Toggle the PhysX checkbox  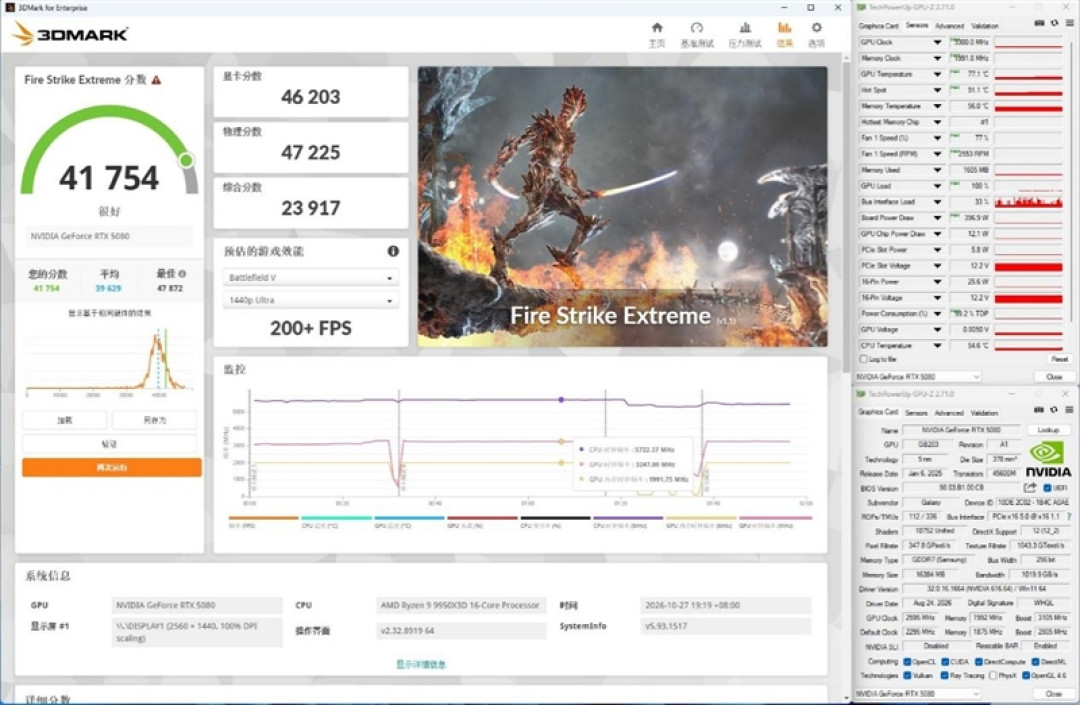(x=993, y=675)
